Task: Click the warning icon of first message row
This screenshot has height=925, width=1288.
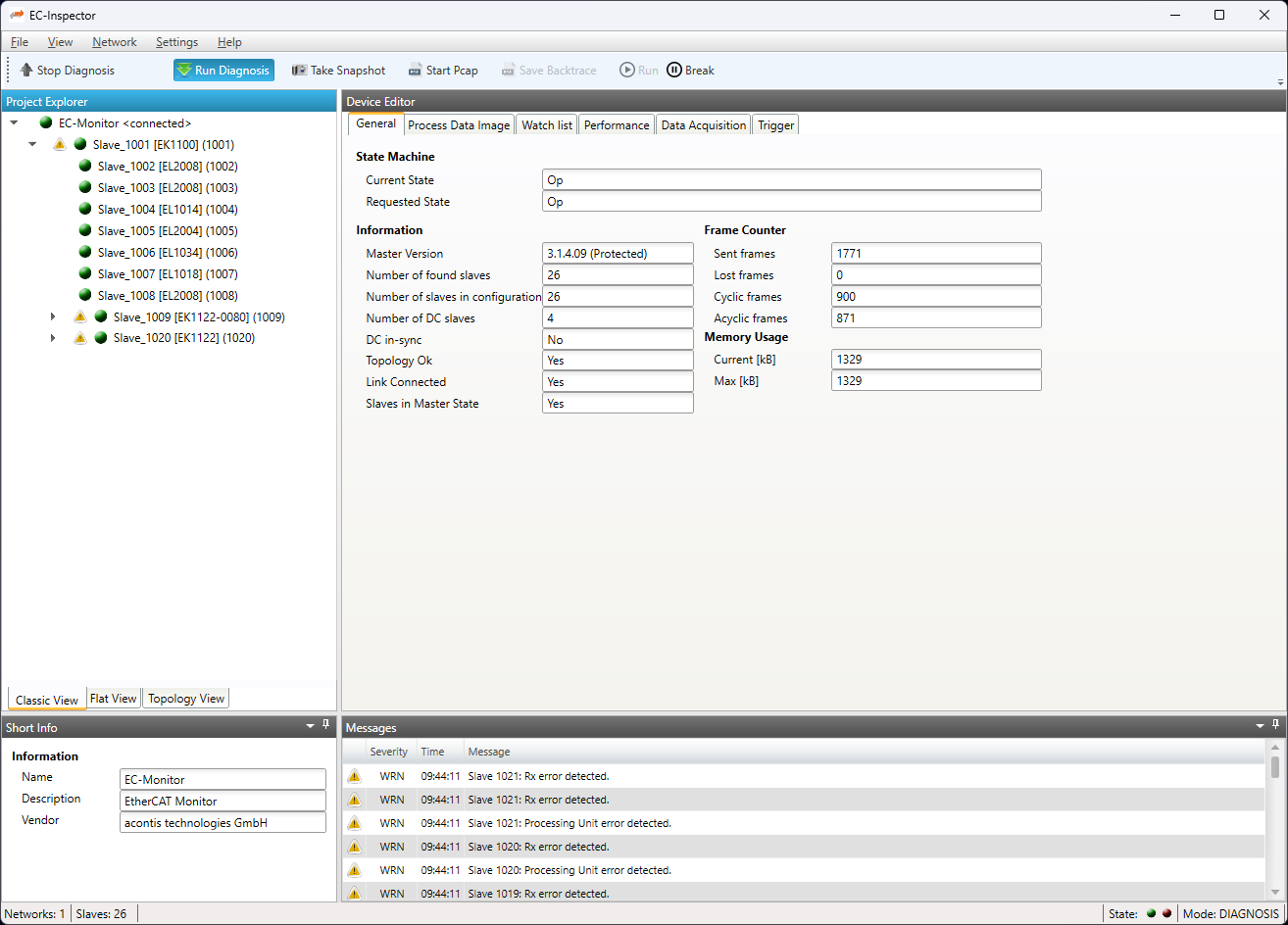Action: (354, 776)
